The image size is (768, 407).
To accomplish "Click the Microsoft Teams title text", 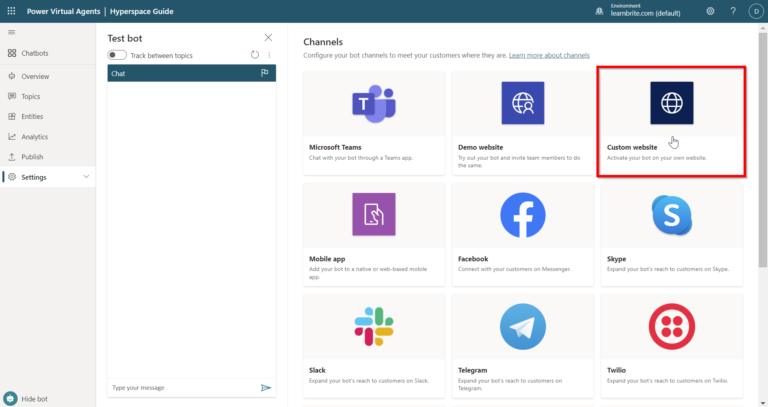I will [x=335, y=147].
